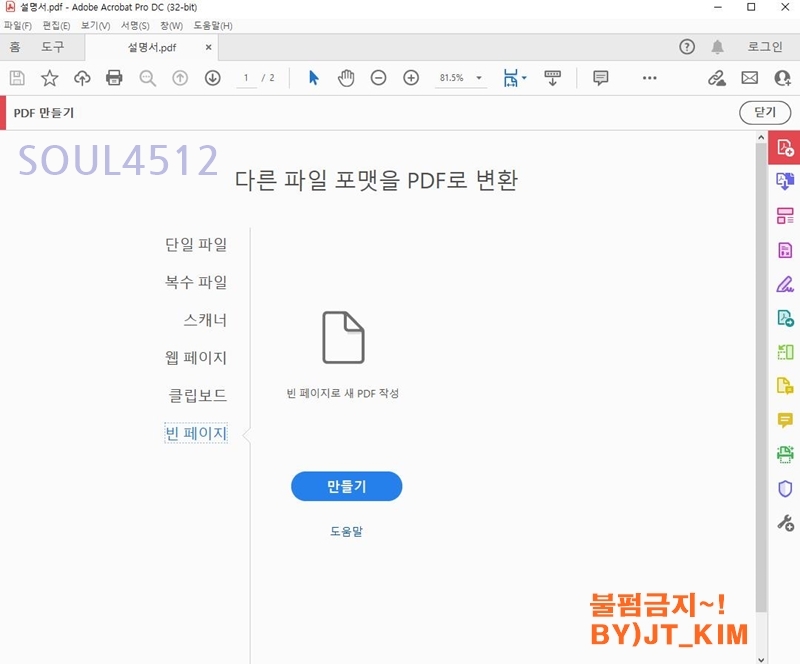Open Organize Pages tool in right sidebar
Screen dimensions: 800x664
pyautogui.click(x=785, y=215)
